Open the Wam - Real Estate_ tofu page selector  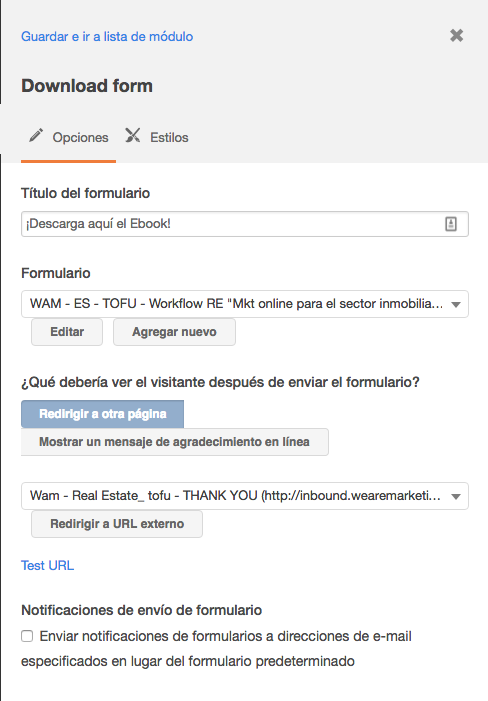[245, 496]
